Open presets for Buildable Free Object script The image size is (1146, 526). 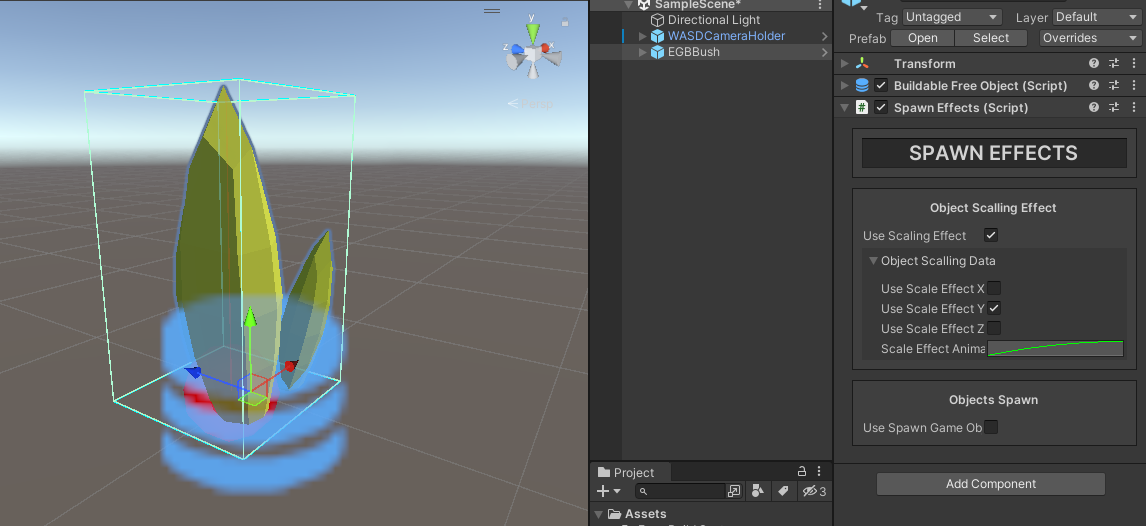1114,85
